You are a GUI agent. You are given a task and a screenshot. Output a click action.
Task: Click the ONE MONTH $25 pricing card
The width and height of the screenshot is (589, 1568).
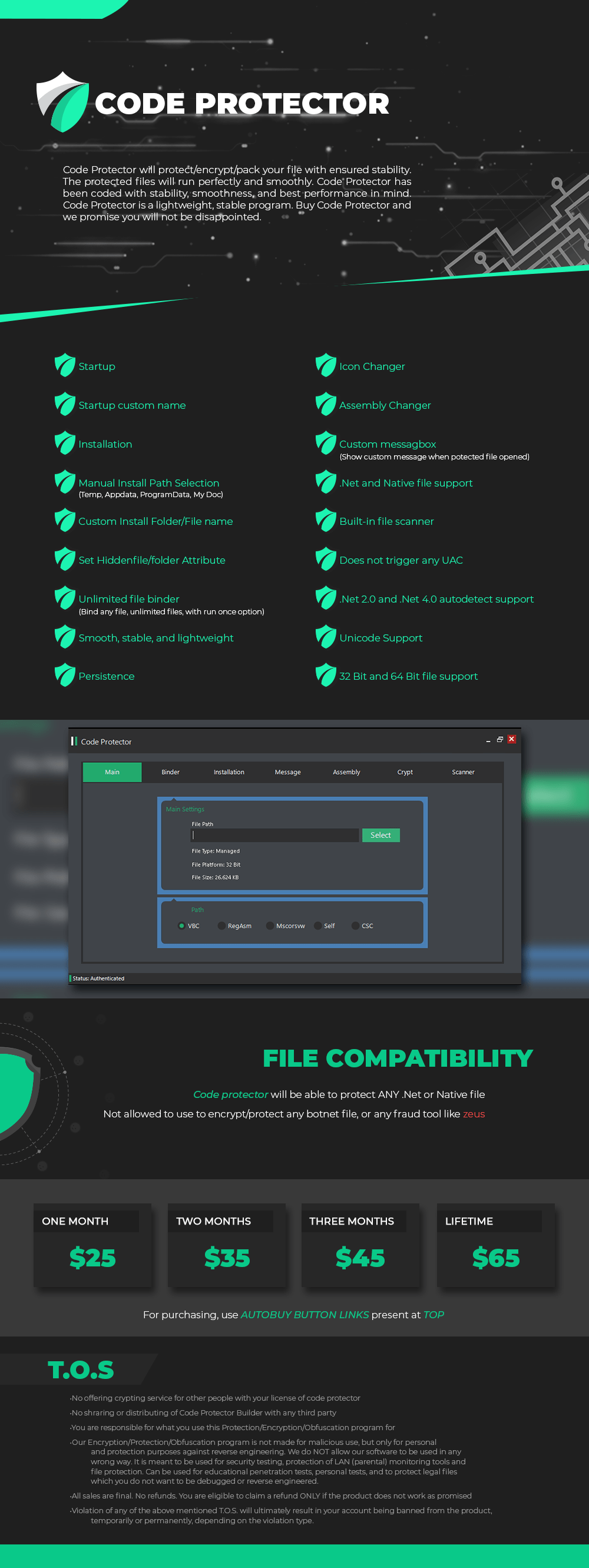(92, 1245)
